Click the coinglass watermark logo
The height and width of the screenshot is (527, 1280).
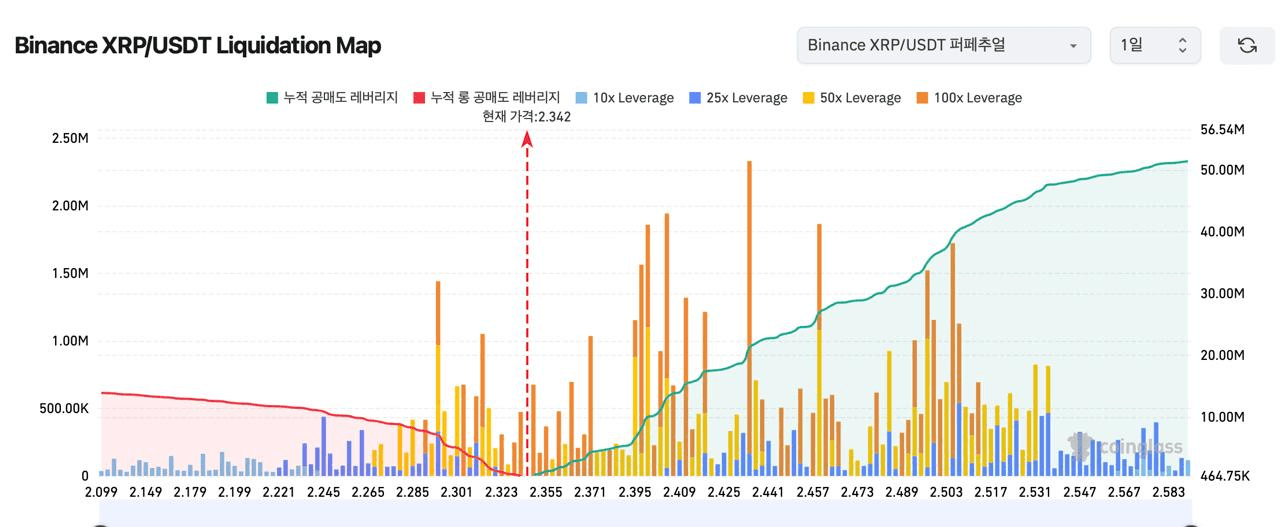(1125, 446)
